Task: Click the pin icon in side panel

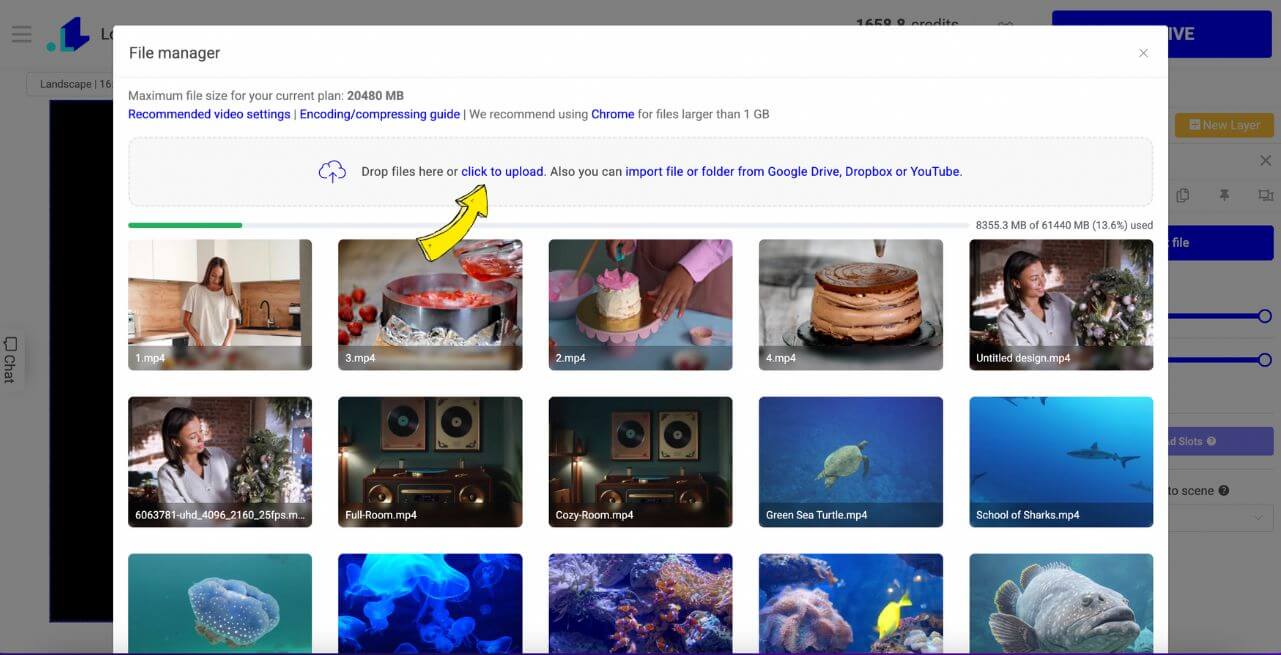Action: (x=1224, y=196)
